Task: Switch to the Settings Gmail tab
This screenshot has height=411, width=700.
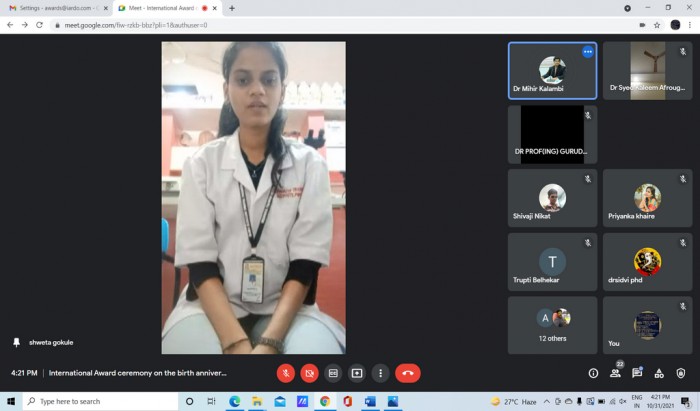Action: 55,8
